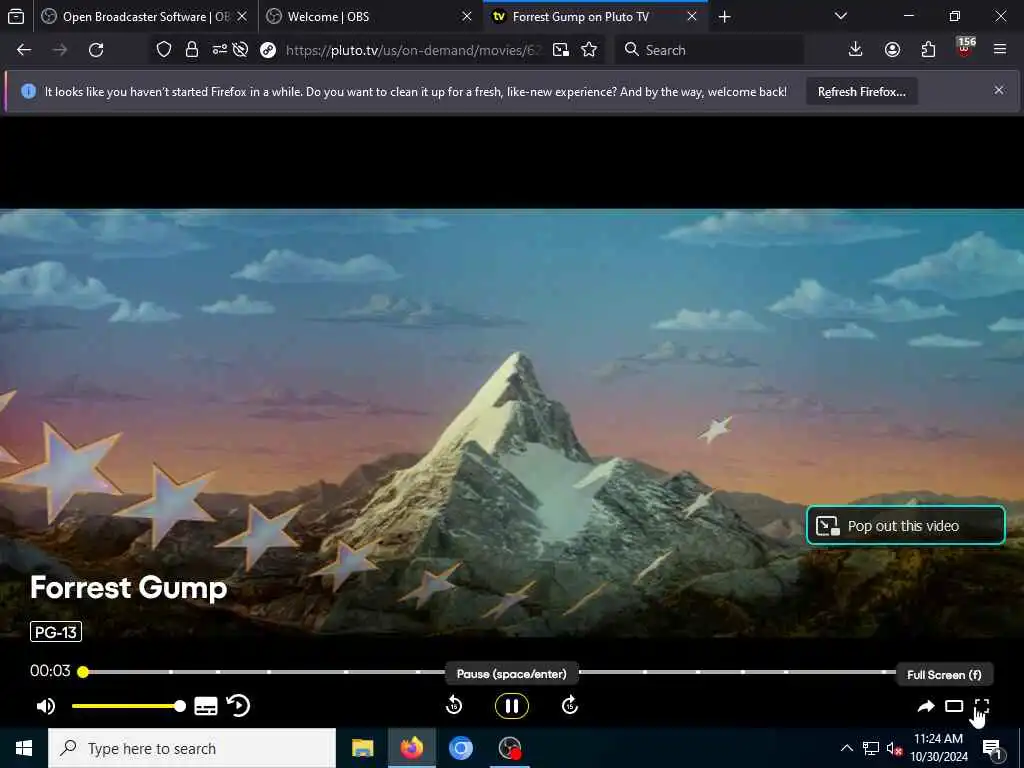The height and width of the screenshot is (768, 1024).
Task: Click the DRM link icon in address bar
Action: tap(268, 50)
